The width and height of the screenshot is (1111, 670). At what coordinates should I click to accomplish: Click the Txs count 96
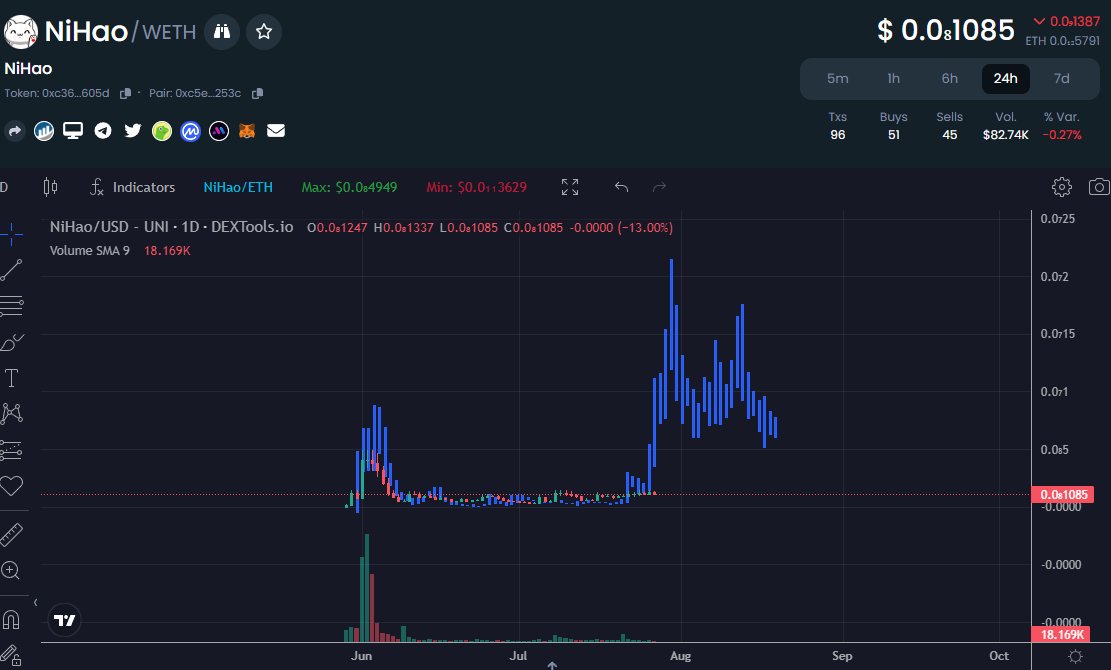coord(838,135)
